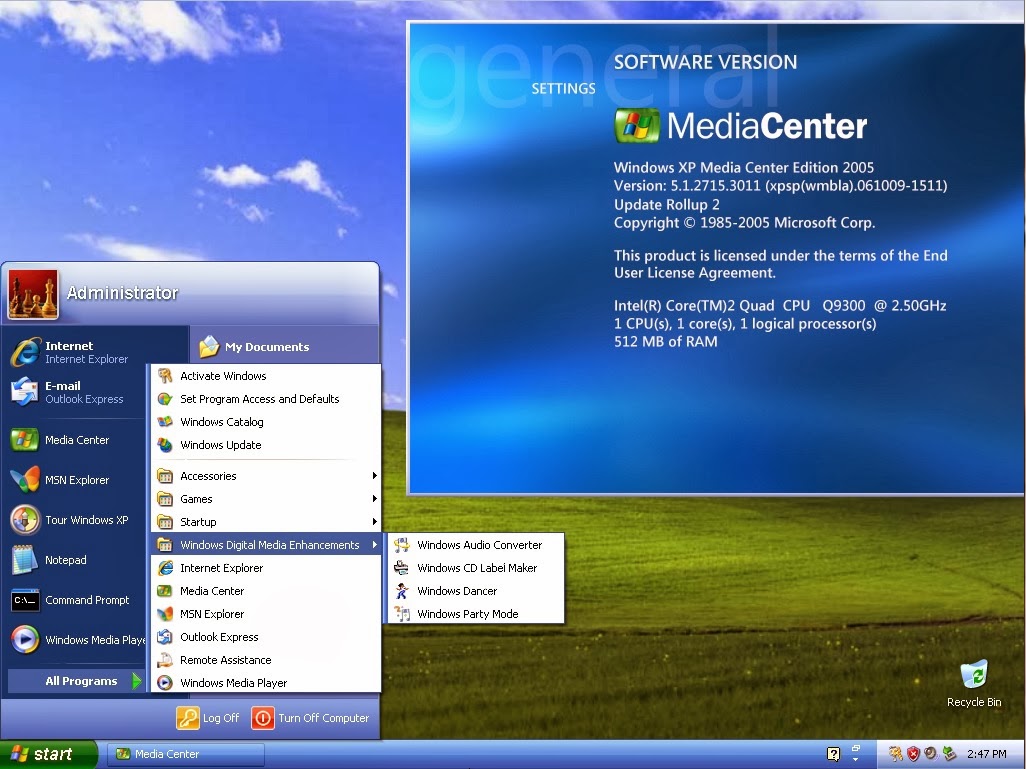
Task: Launch Windows Update
Action: tap(266, 444)
